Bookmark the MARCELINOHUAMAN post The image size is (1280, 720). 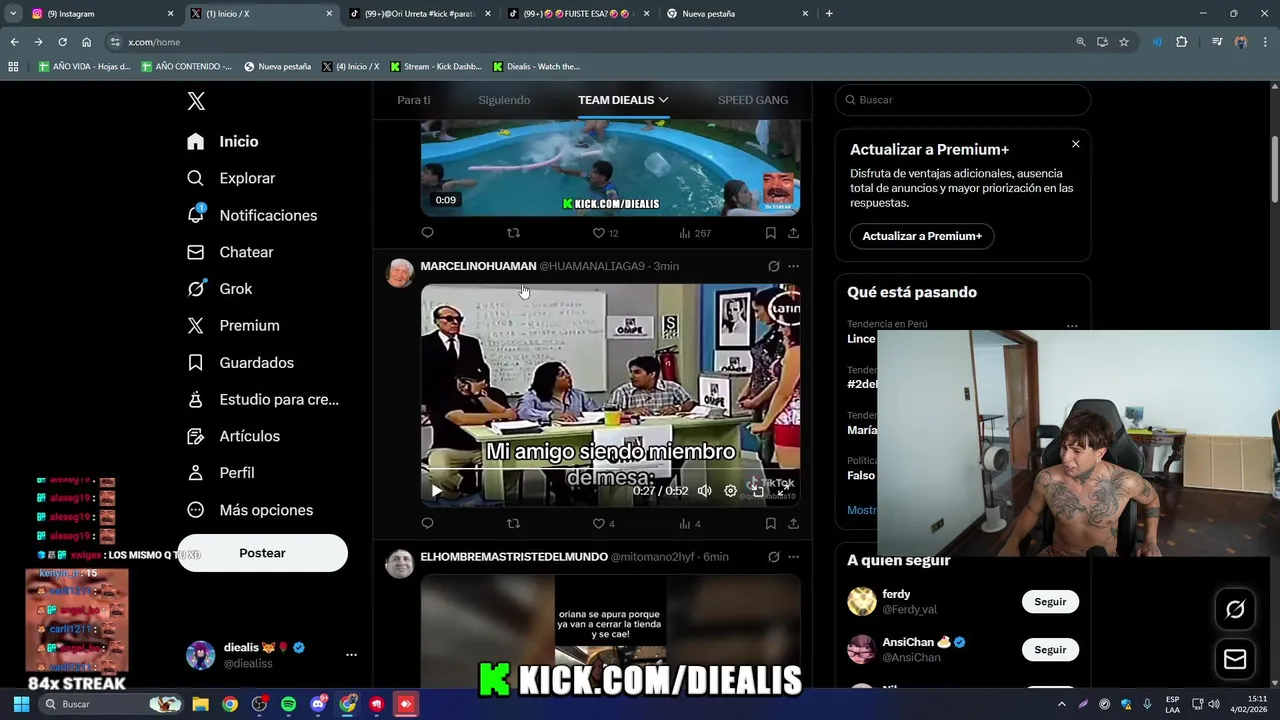tap(770, 524)
